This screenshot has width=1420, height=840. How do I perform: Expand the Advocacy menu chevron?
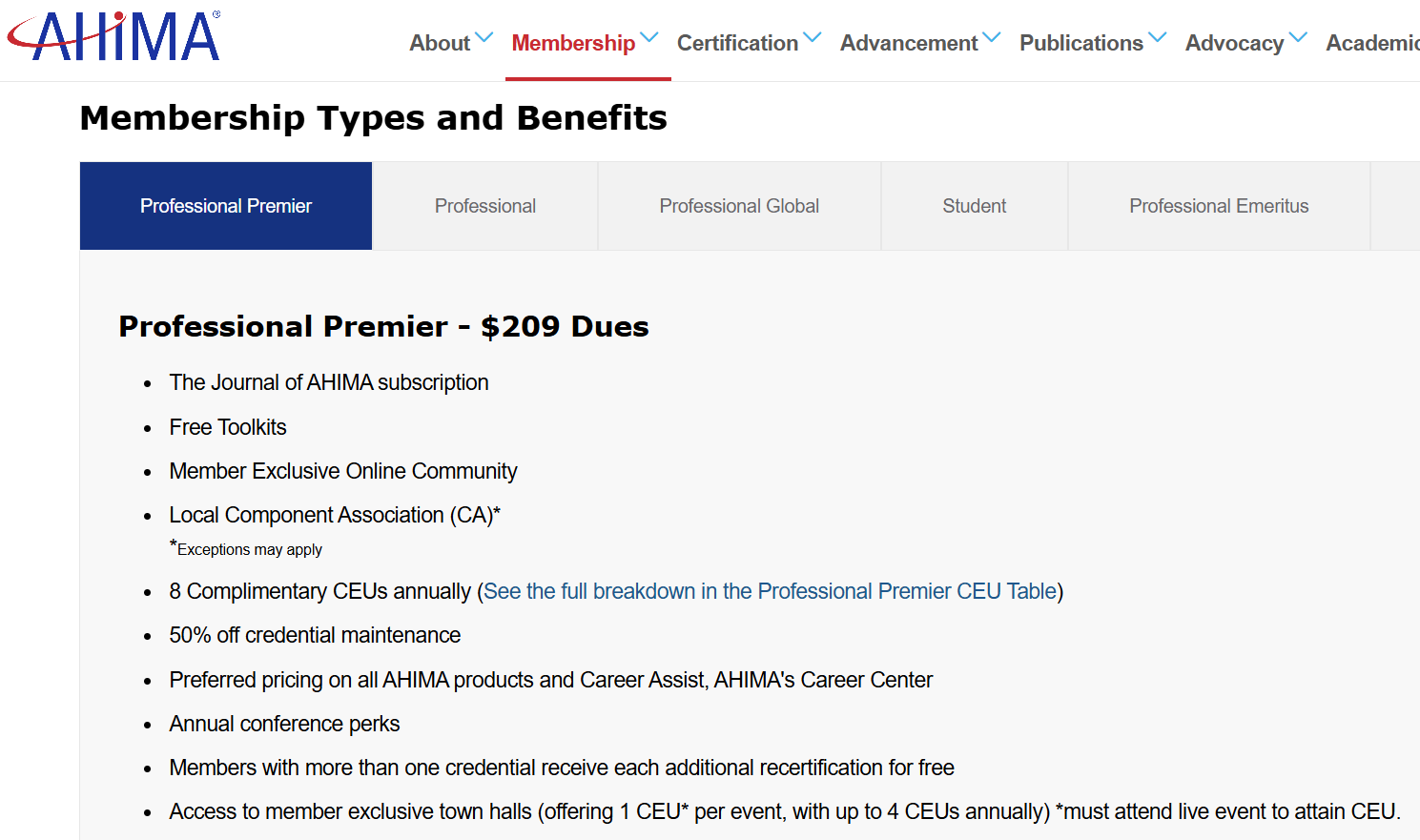point(1298,38)
